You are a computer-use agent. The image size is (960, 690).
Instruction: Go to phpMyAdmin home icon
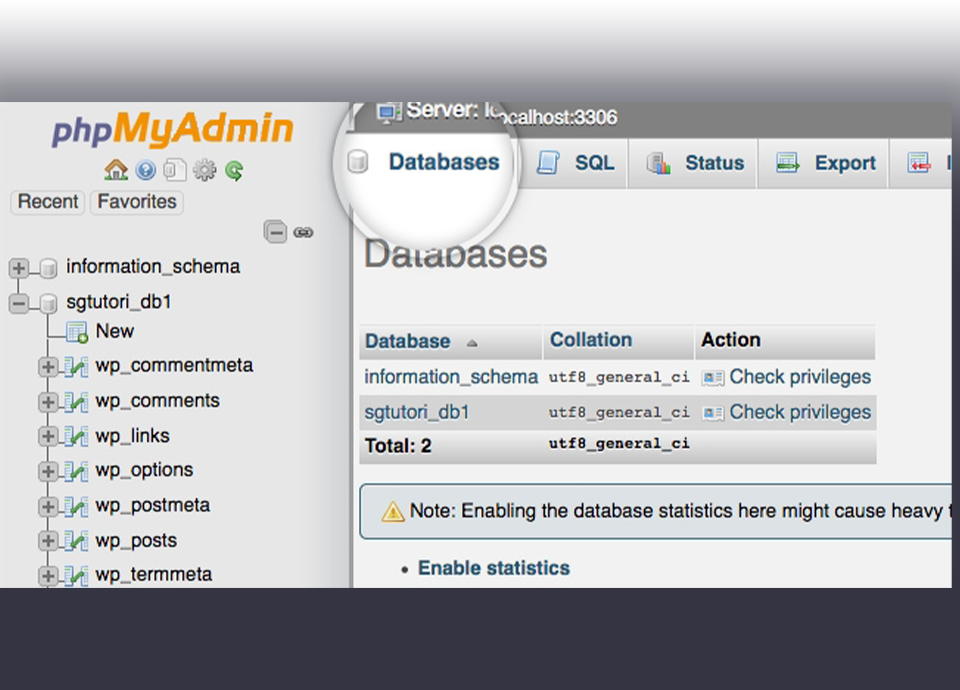point(116,170)
